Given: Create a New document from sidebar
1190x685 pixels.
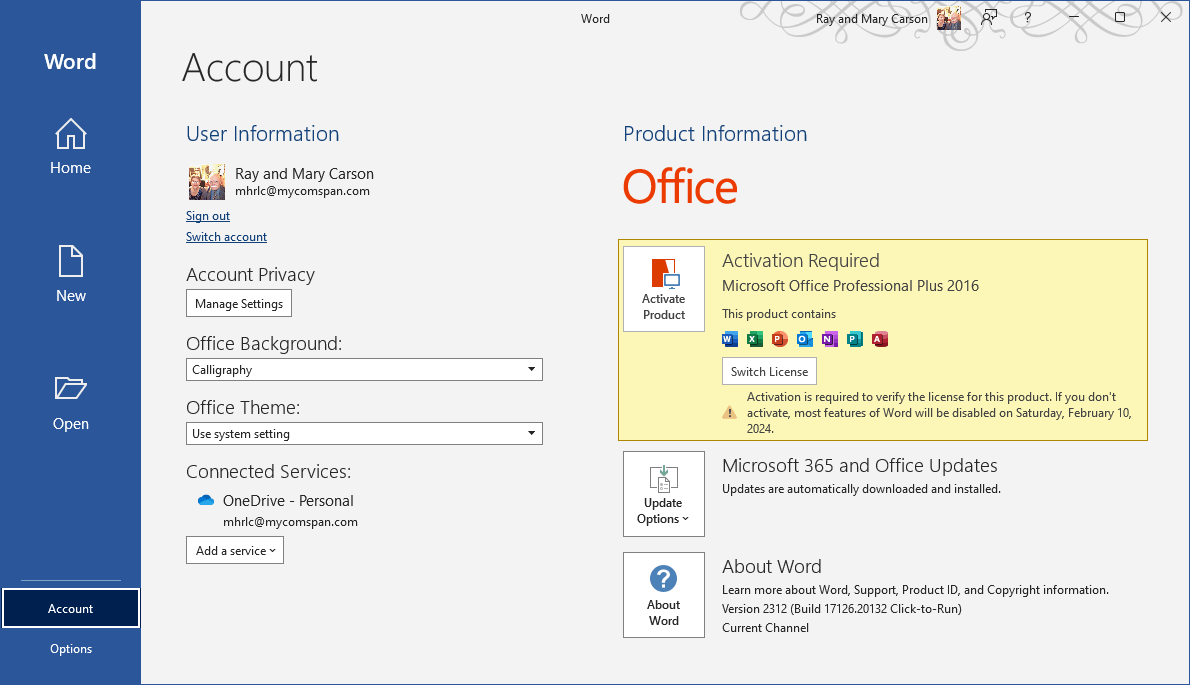Looking at the screenshot, I should [71, 274].
